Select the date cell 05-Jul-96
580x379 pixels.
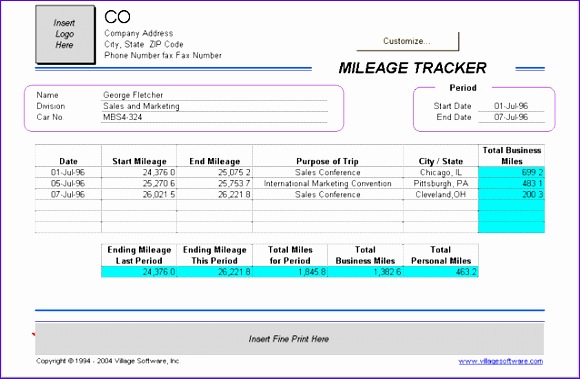point(68,183)
